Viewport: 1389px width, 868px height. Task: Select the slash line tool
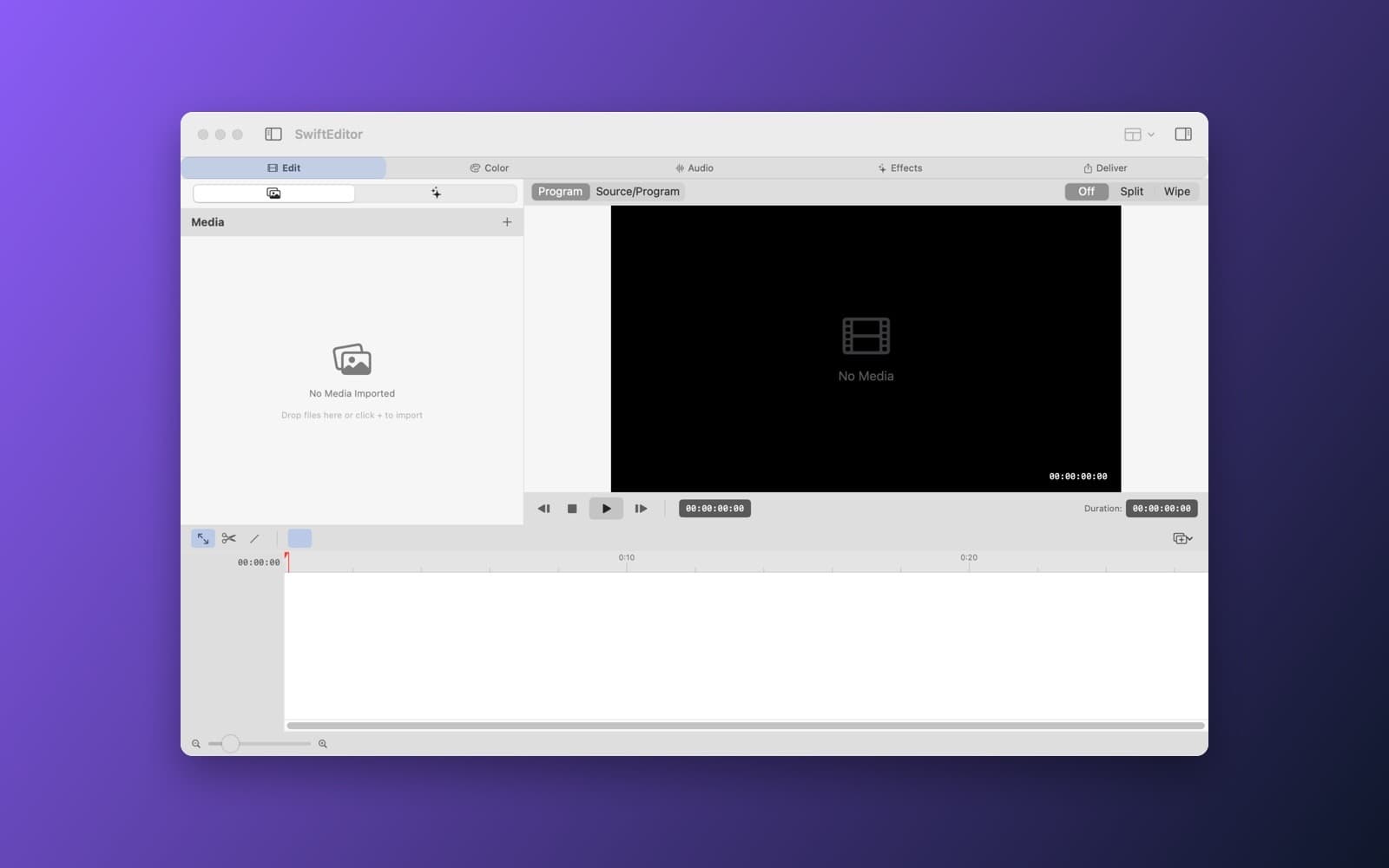[x=254, y=538]
